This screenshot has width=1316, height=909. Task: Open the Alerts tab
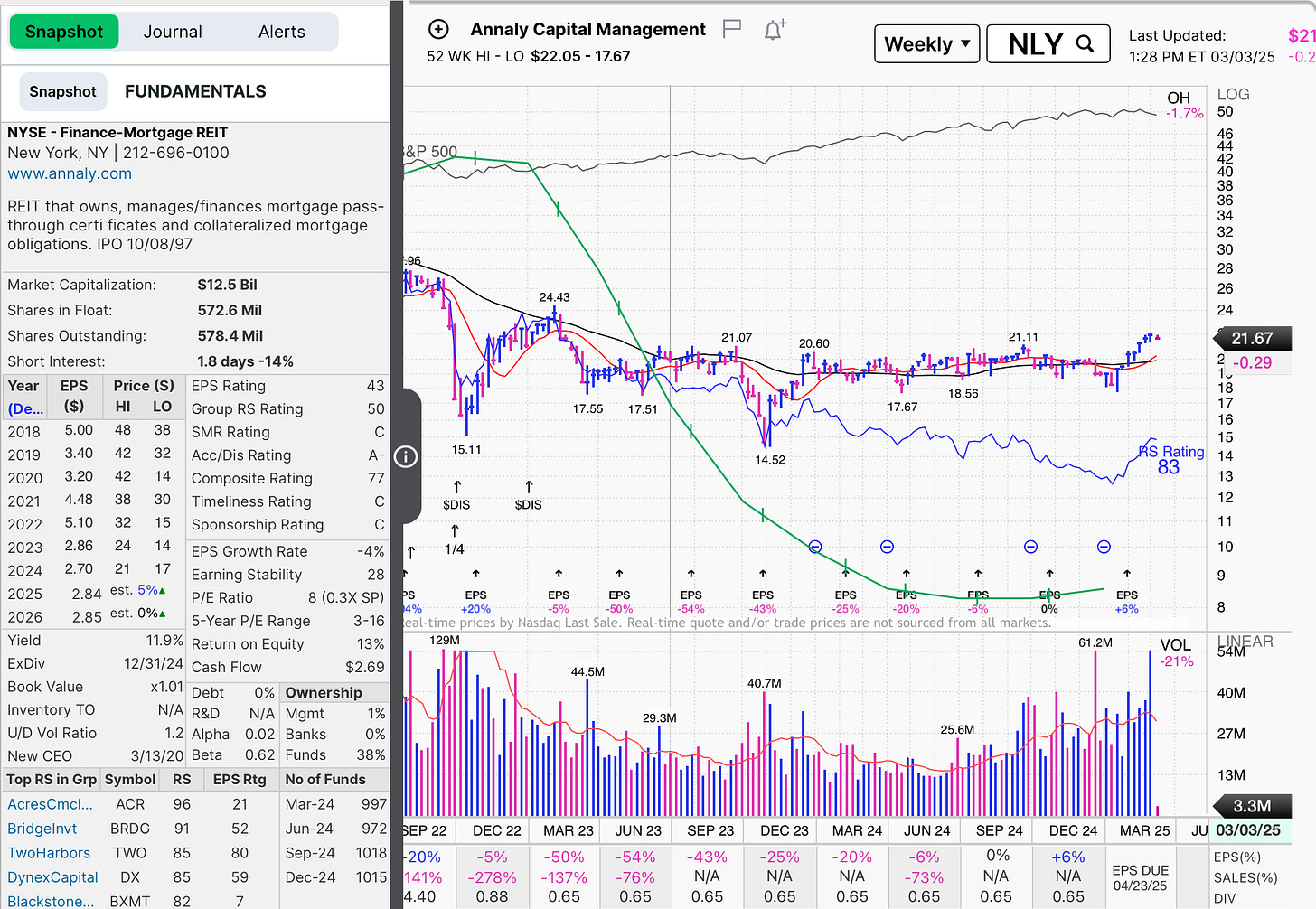pyautogui.click(x=282, y=32)
